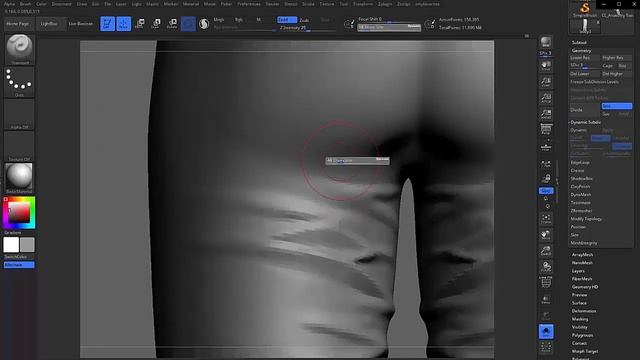Toggle Live Boolean
Viewport: 640px width, 360px height.
point(80,24)
